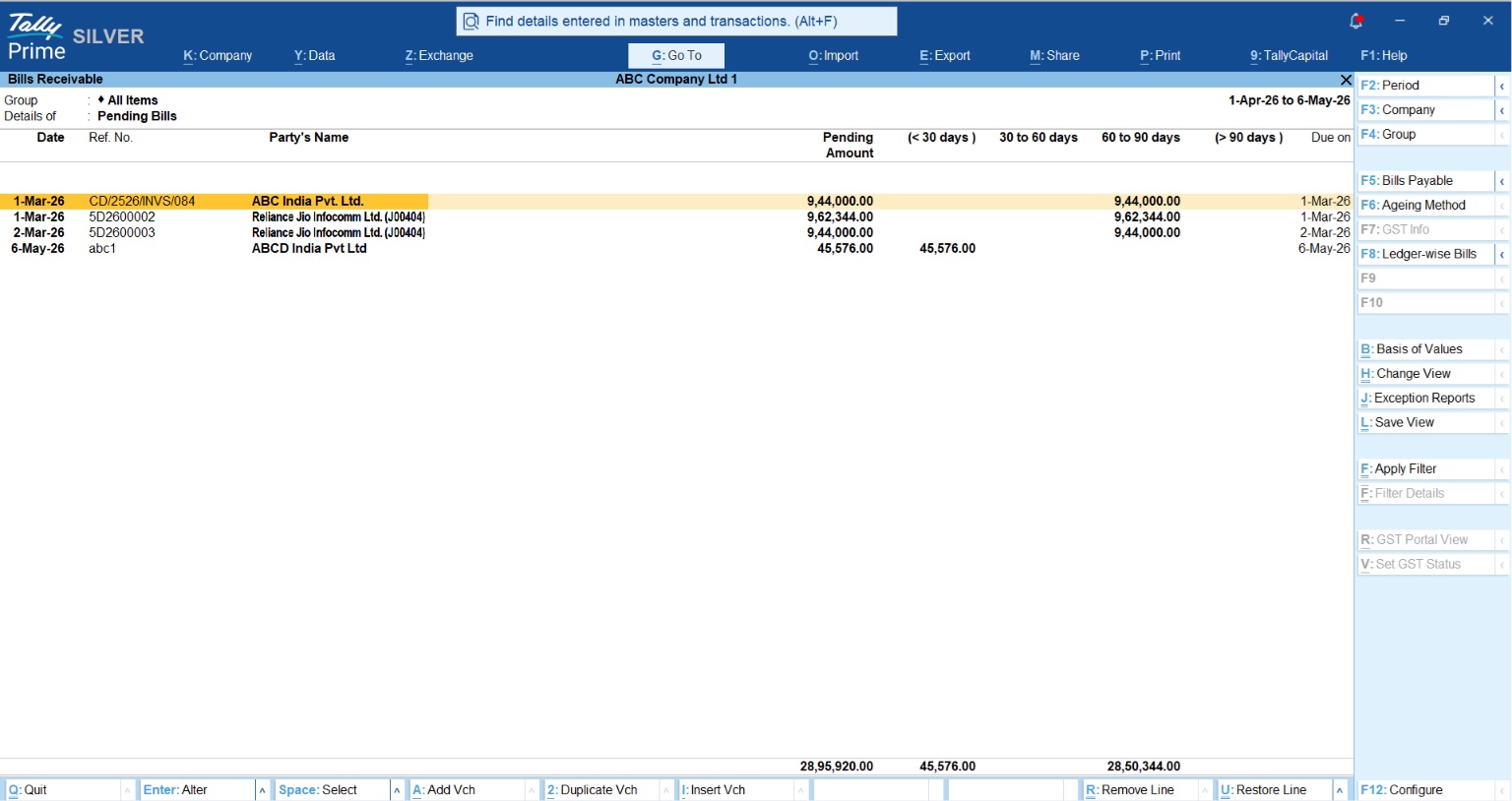Click Reliance Jio Infocomm in the 5D2600003 row

pyautogui.click(x=339, y=232)
